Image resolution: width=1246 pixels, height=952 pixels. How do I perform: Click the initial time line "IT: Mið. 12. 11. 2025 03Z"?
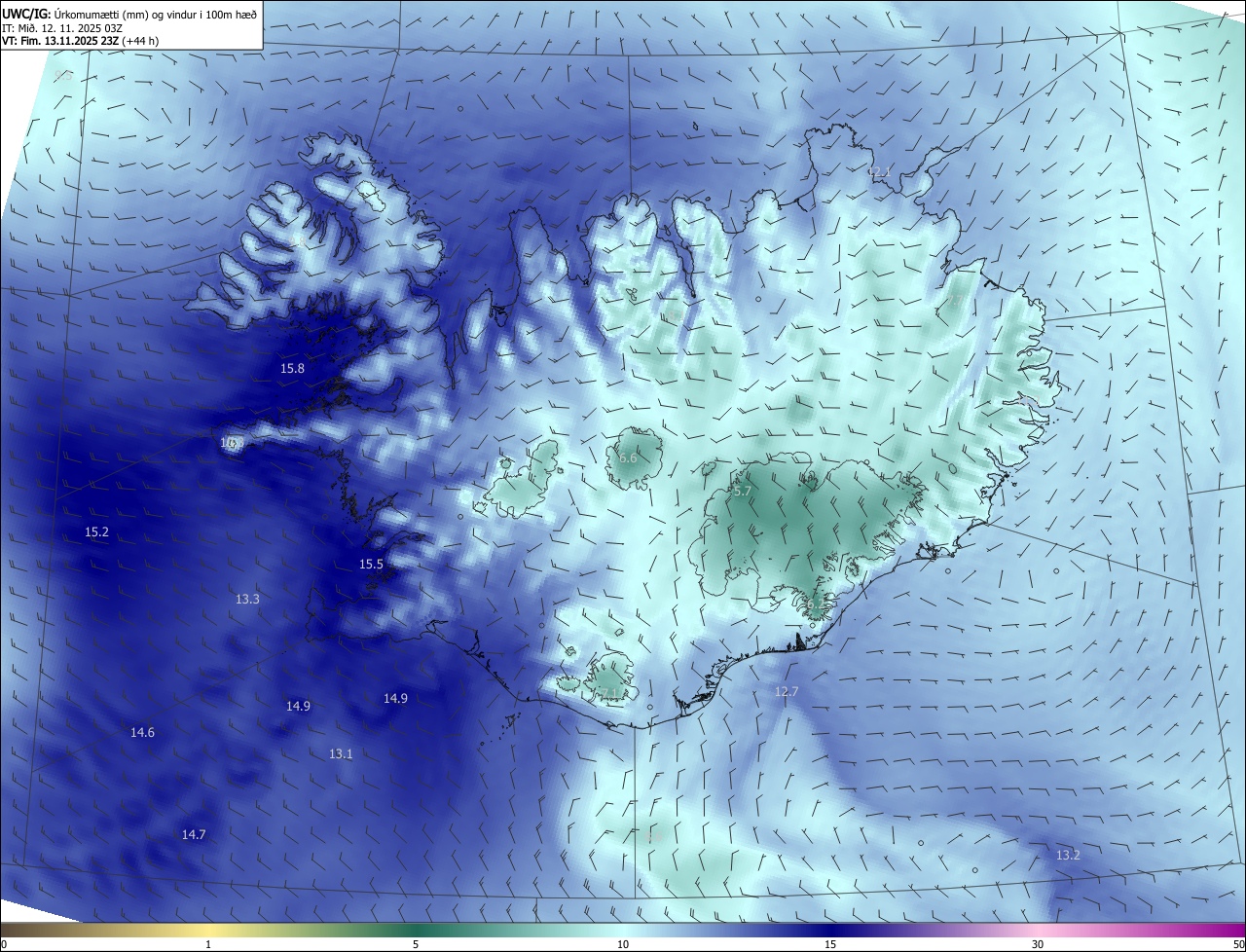coord(63,28)
